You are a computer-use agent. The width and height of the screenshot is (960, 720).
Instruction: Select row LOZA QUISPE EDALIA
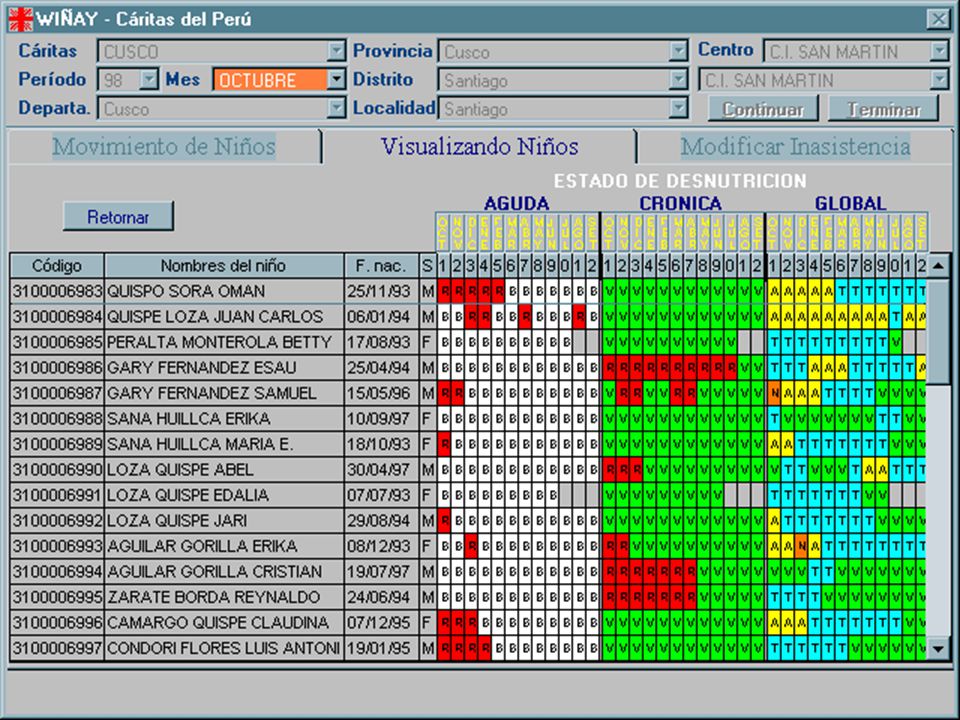468,495
